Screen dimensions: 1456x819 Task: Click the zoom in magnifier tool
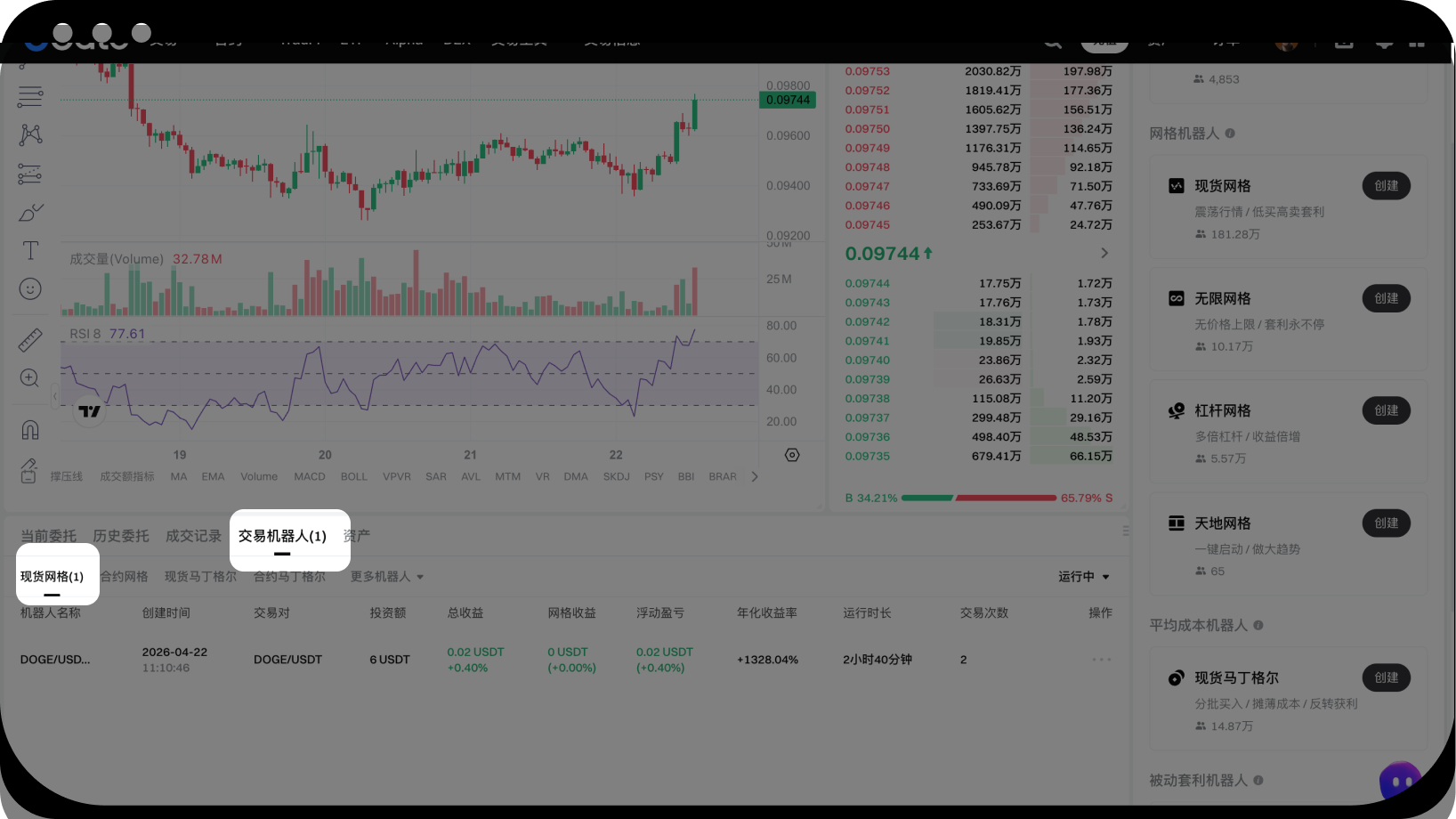30,378
